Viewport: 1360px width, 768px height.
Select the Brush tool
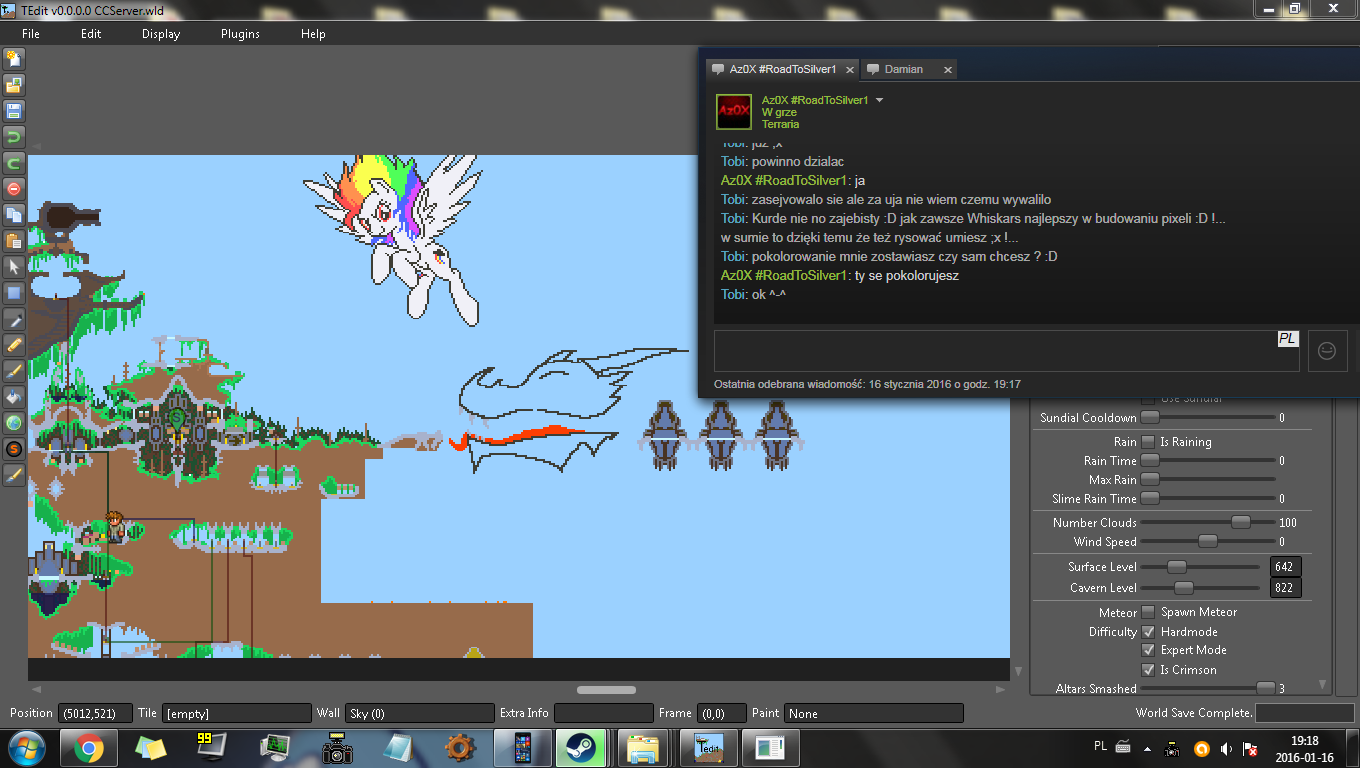14,370
